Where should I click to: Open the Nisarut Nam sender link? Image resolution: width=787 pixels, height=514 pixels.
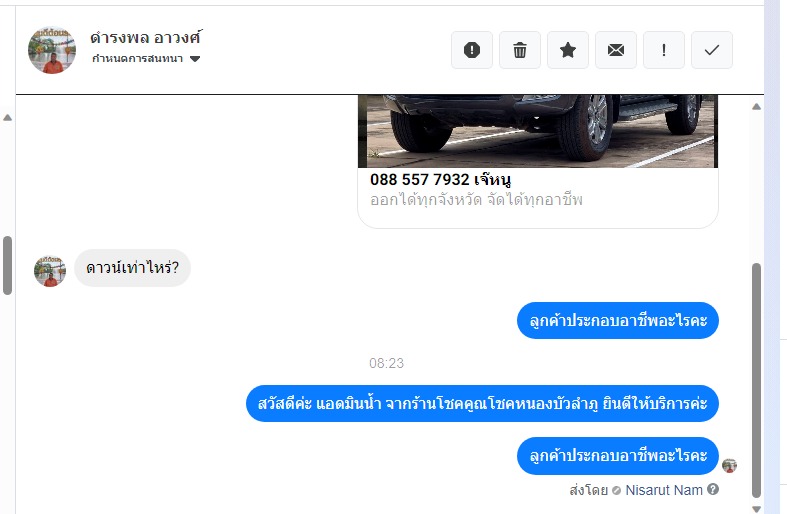(664, 490)
